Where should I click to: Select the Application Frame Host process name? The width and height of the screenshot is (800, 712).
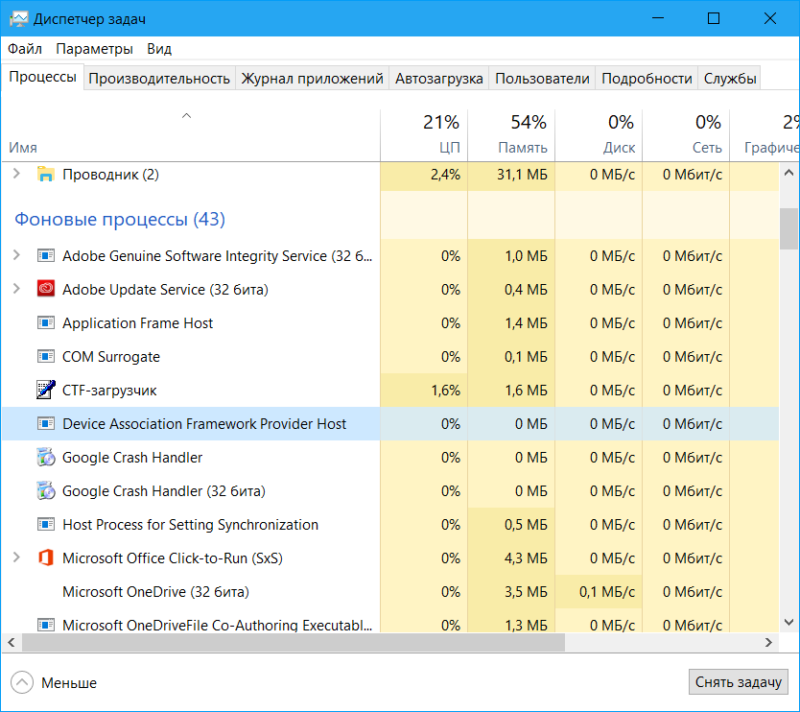click(137, 323)
